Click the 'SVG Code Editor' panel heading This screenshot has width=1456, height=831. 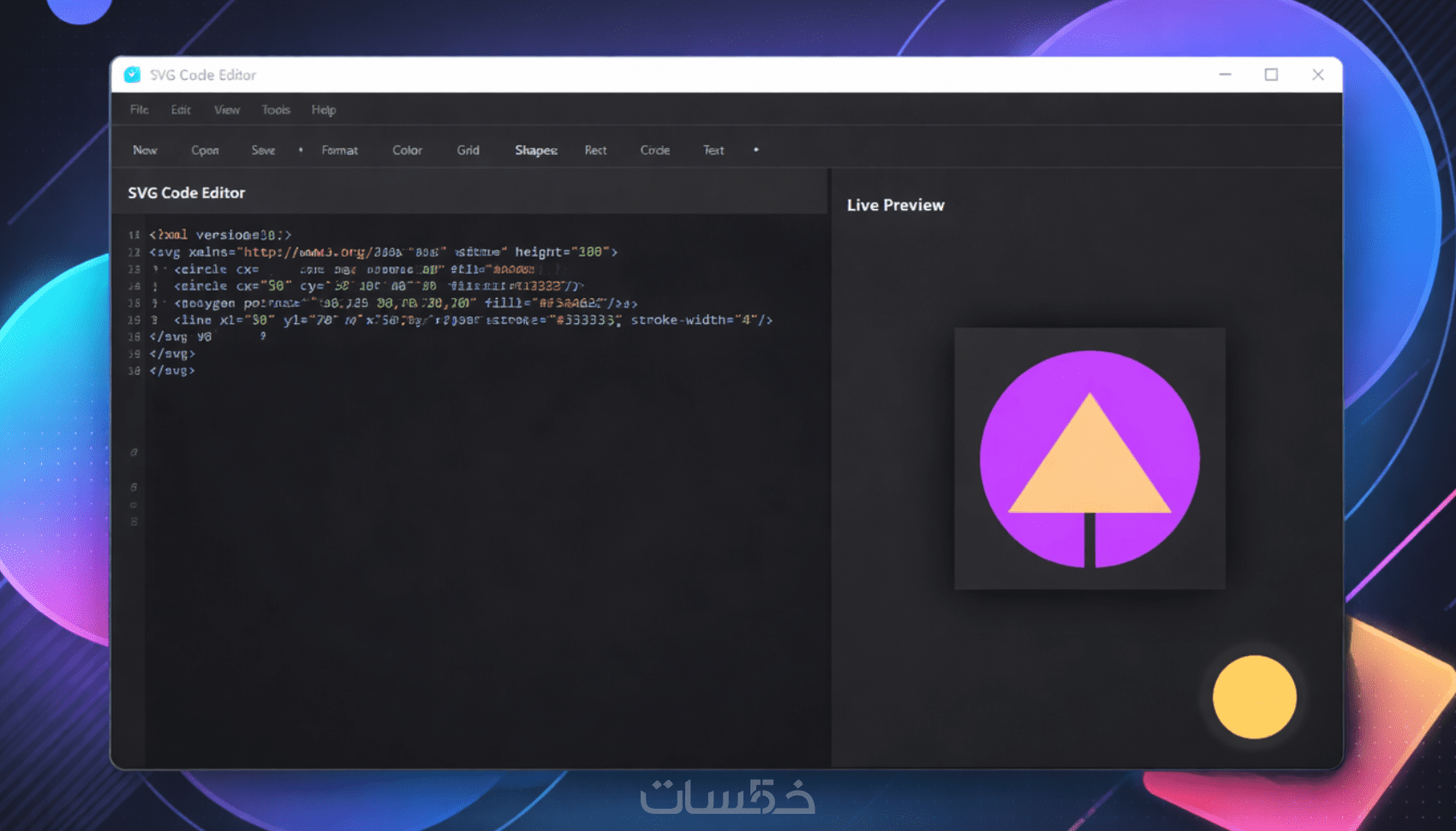tap(187, 193)
